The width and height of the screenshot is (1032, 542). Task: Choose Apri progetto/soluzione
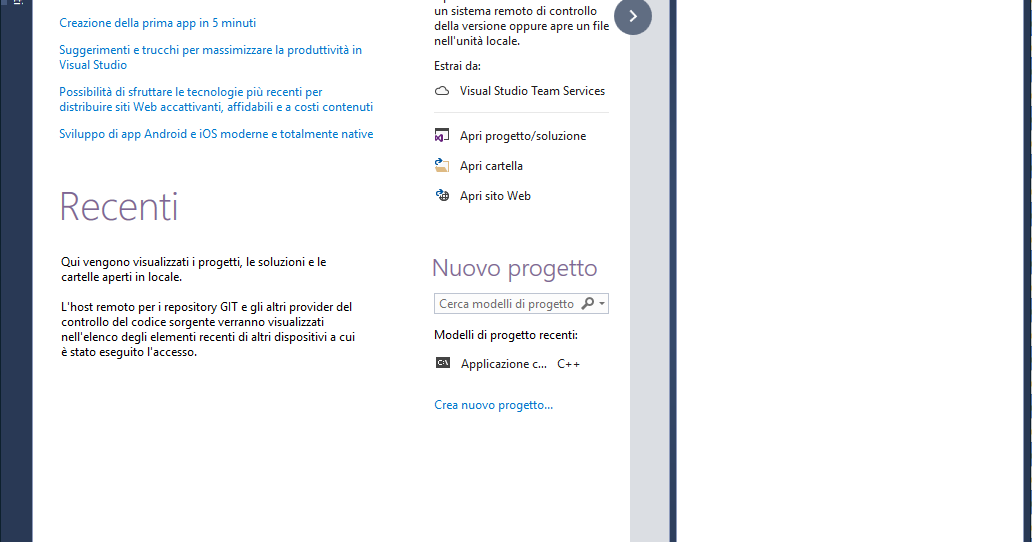[523, 136]
